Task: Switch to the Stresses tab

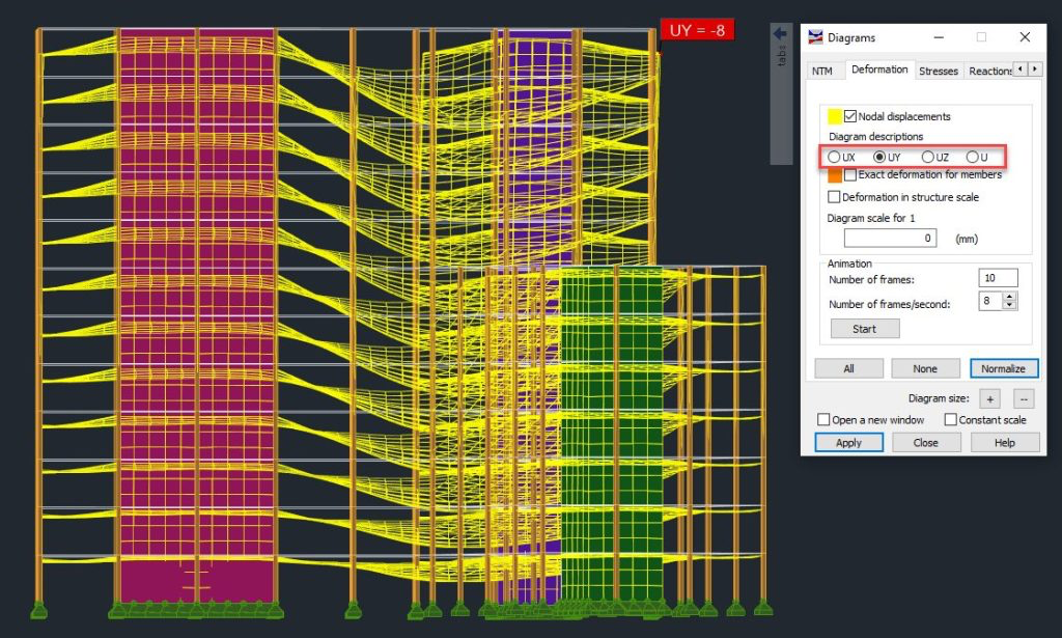Action: point(938,71)
